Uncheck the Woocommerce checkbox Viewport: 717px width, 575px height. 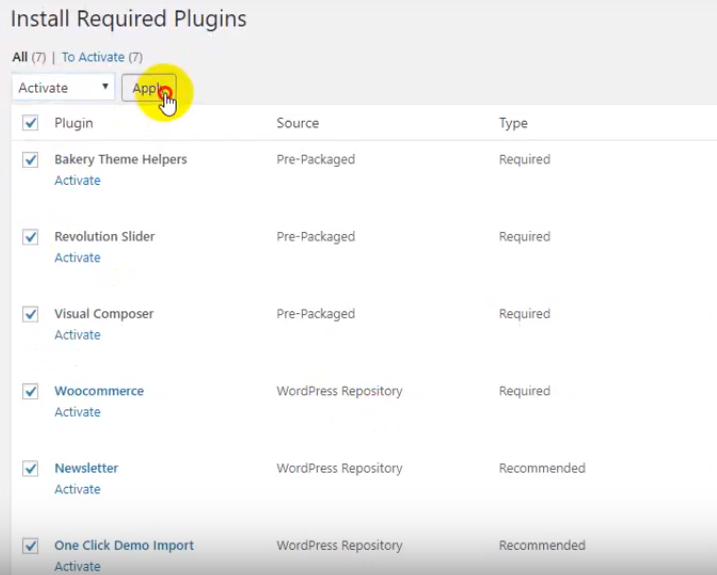30,391
